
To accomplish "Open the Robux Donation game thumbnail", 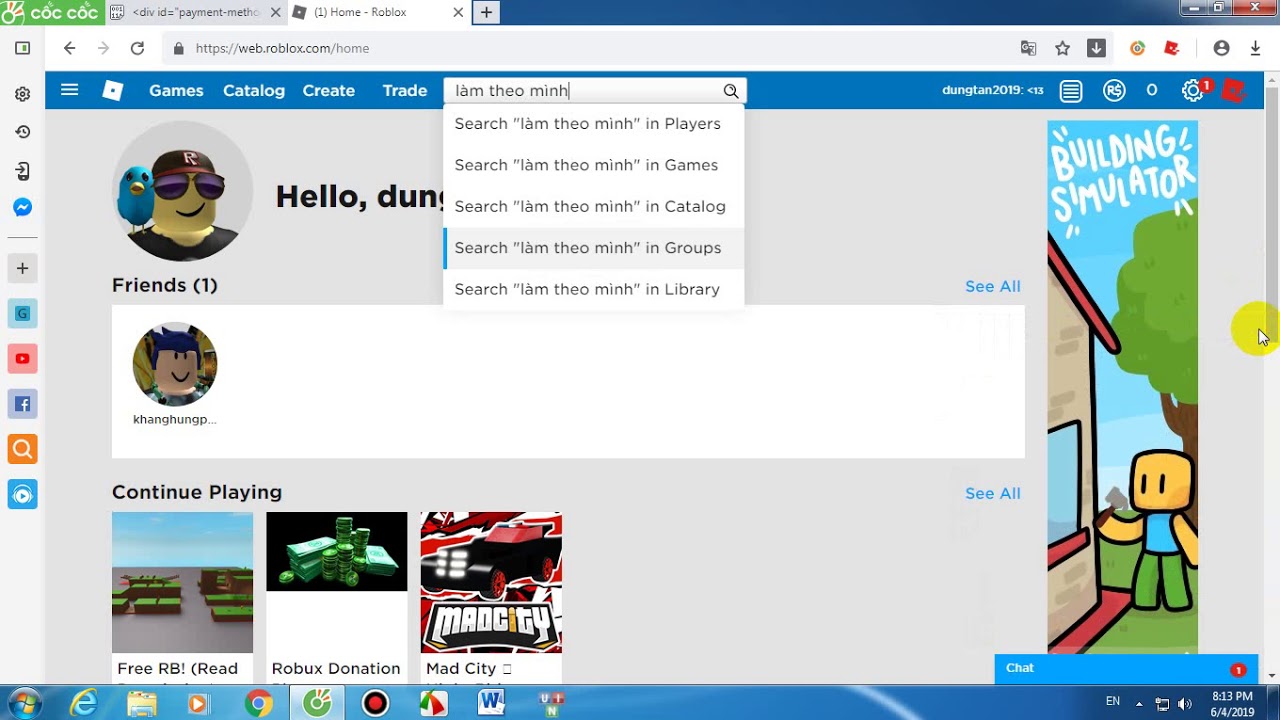I will tap(337, 552).
